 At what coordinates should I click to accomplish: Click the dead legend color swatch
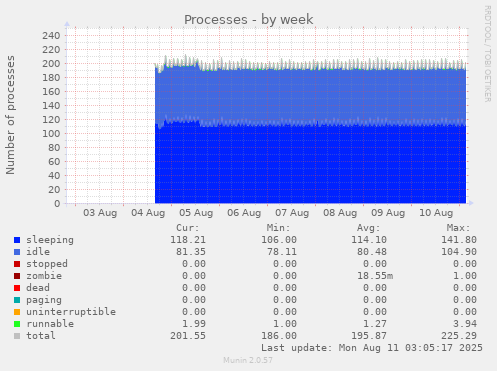click(17, 288)
